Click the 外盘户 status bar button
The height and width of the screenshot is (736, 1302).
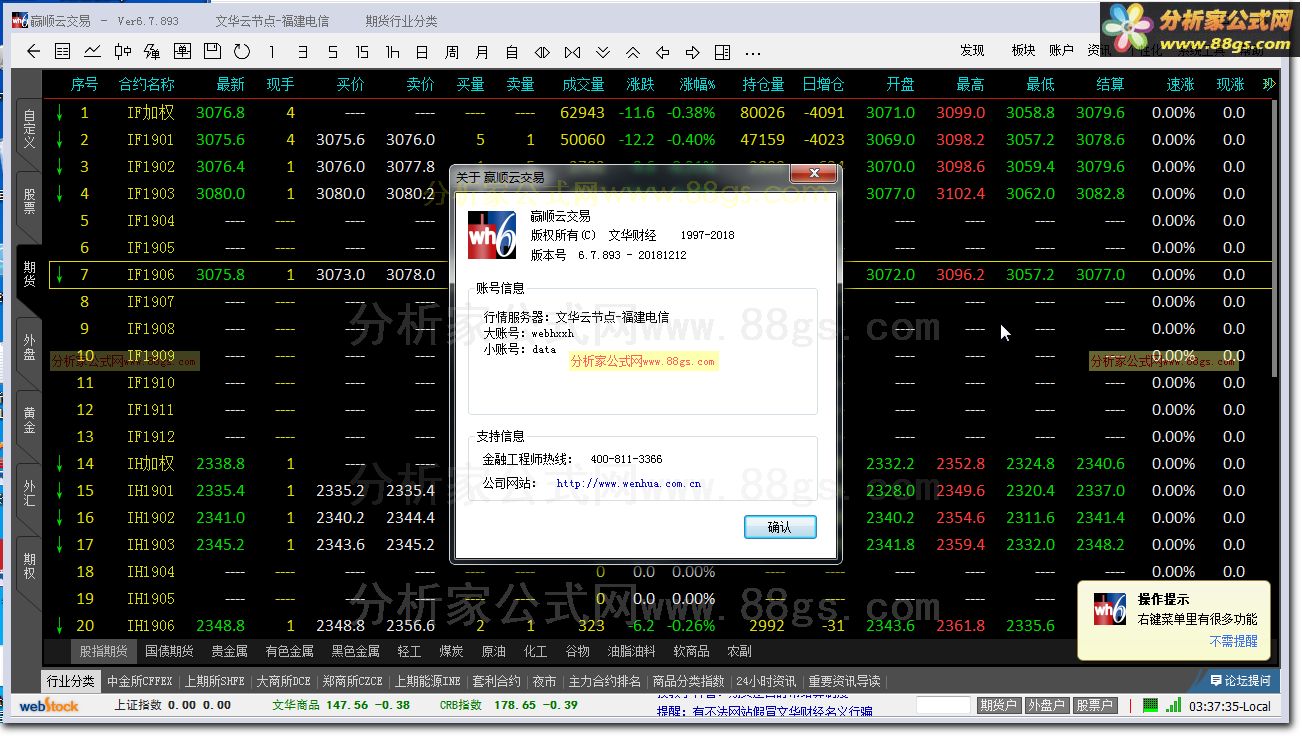[1046, 705]
